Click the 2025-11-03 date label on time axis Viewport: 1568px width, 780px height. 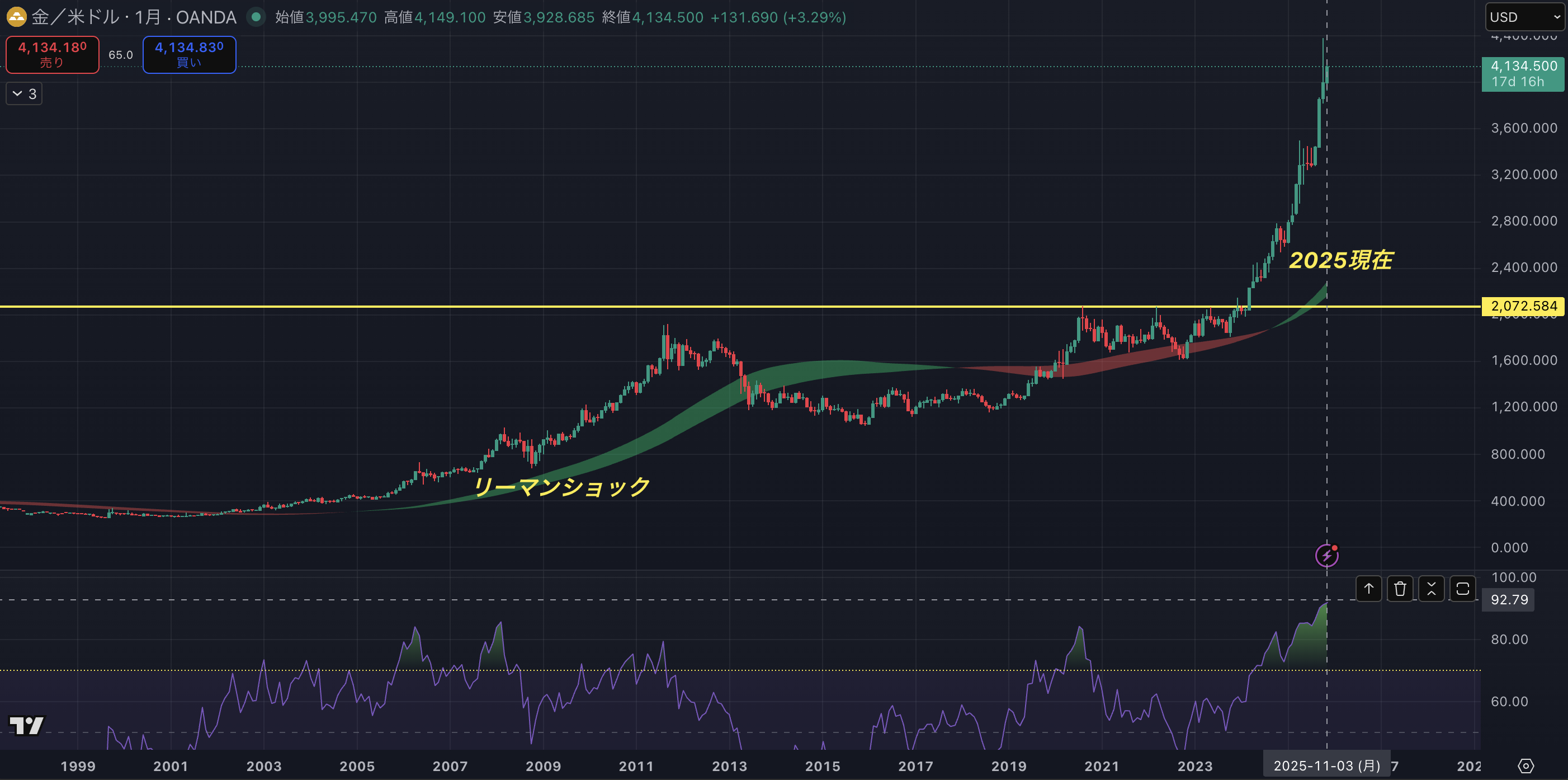[1326, 765]
